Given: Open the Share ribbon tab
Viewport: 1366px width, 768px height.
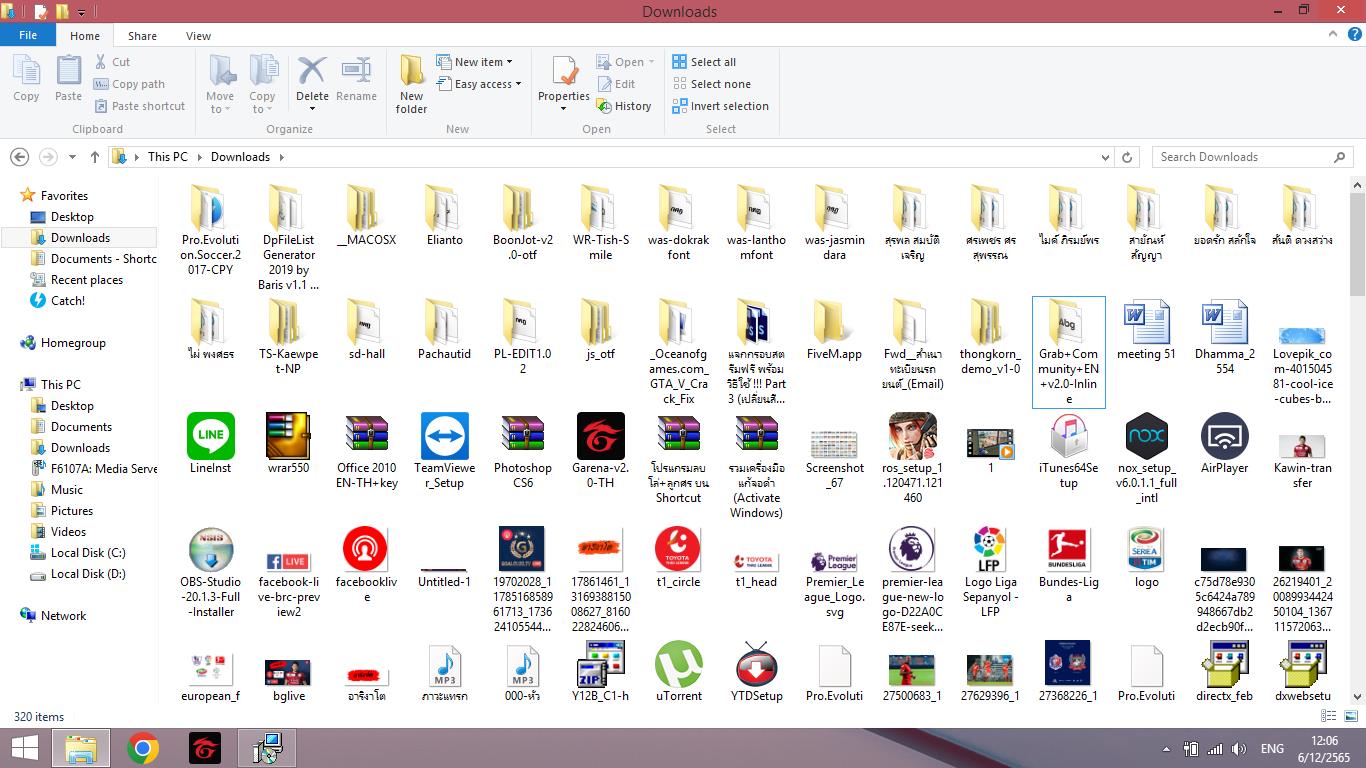Looking at the screenshot, I should click(x=142, y=36).
